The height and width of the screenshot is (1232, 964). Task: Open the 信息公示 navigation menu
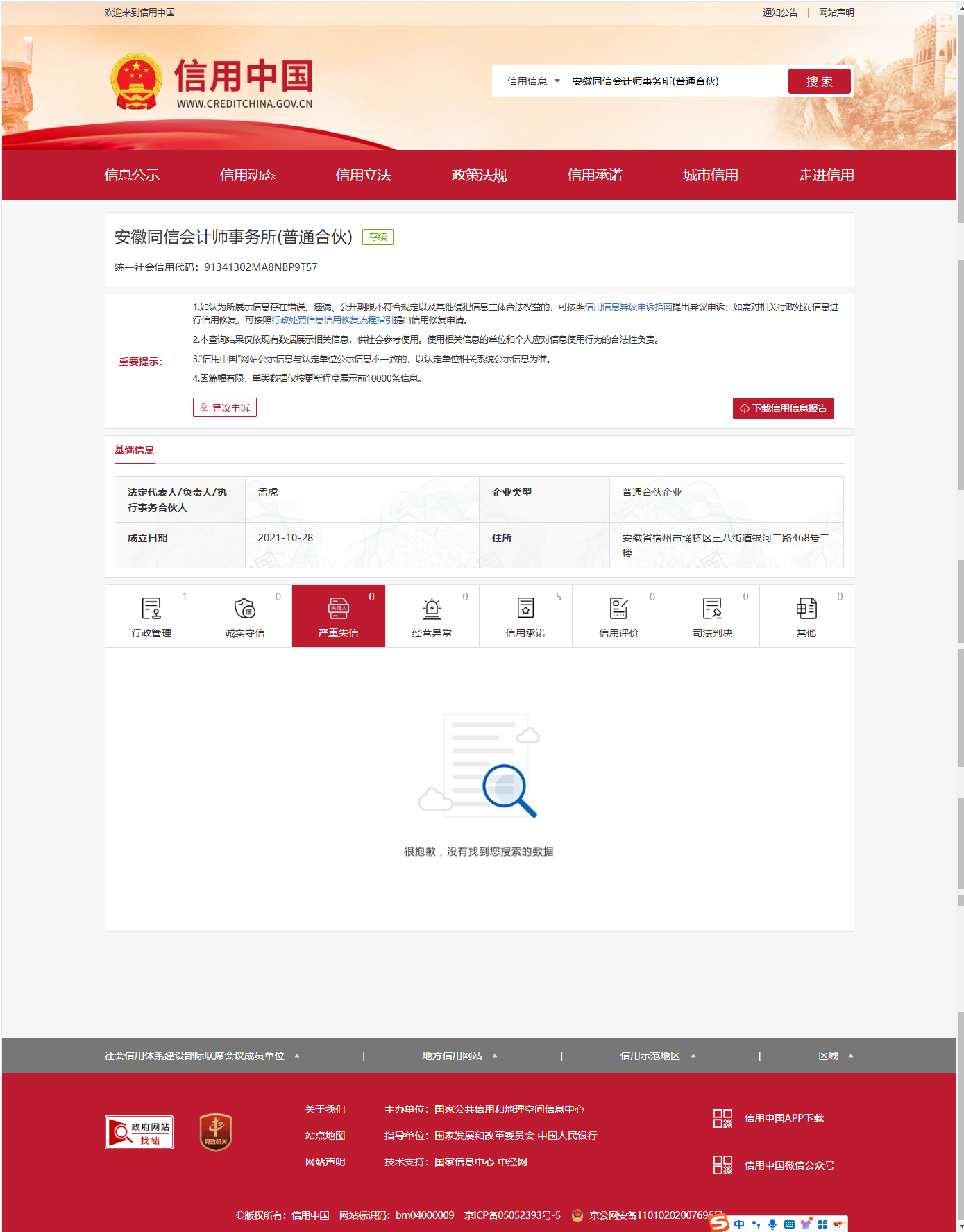132,175
